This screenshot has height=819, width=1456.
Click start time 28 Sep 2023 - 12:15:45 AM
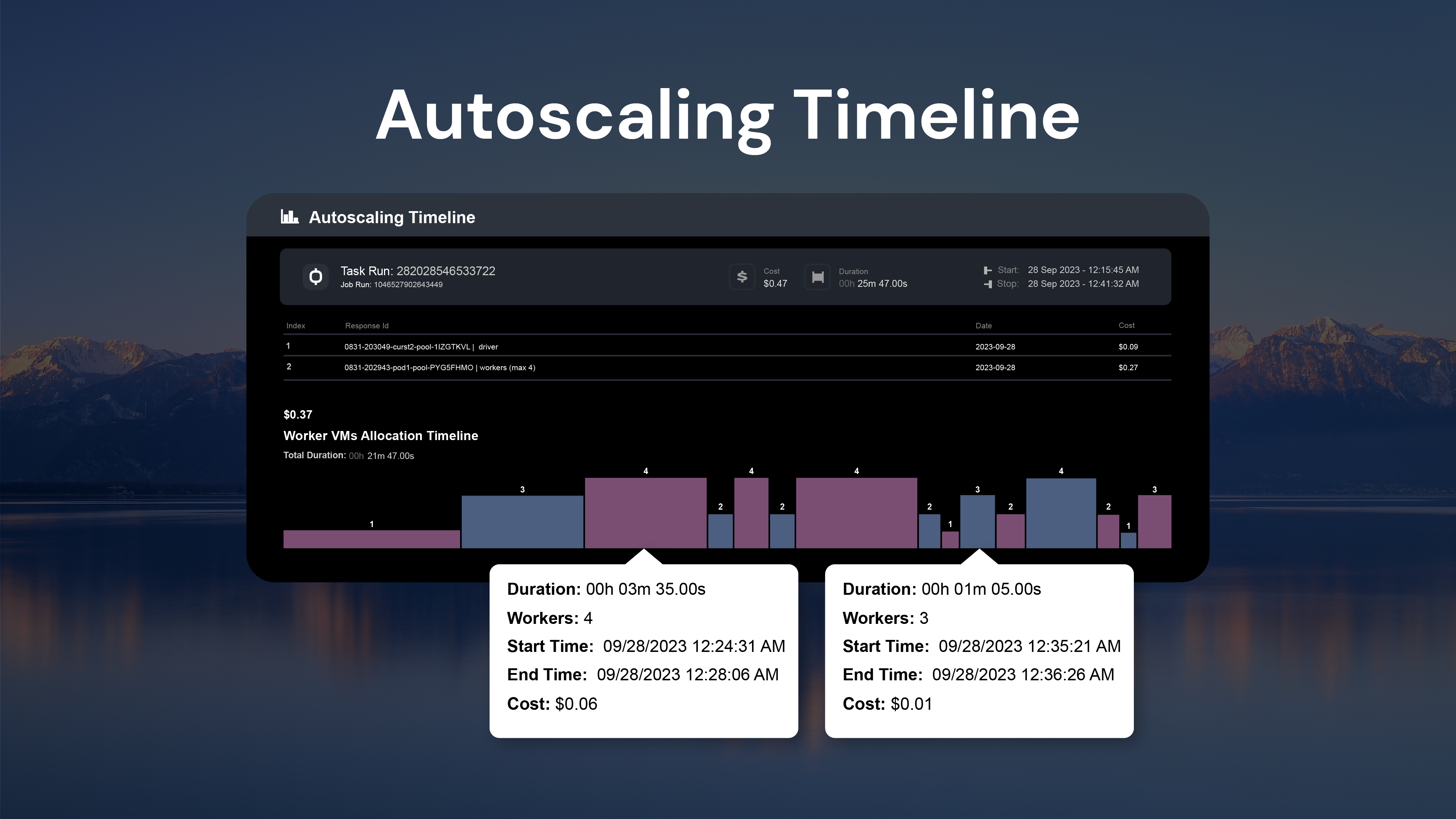coord(1083,270)
